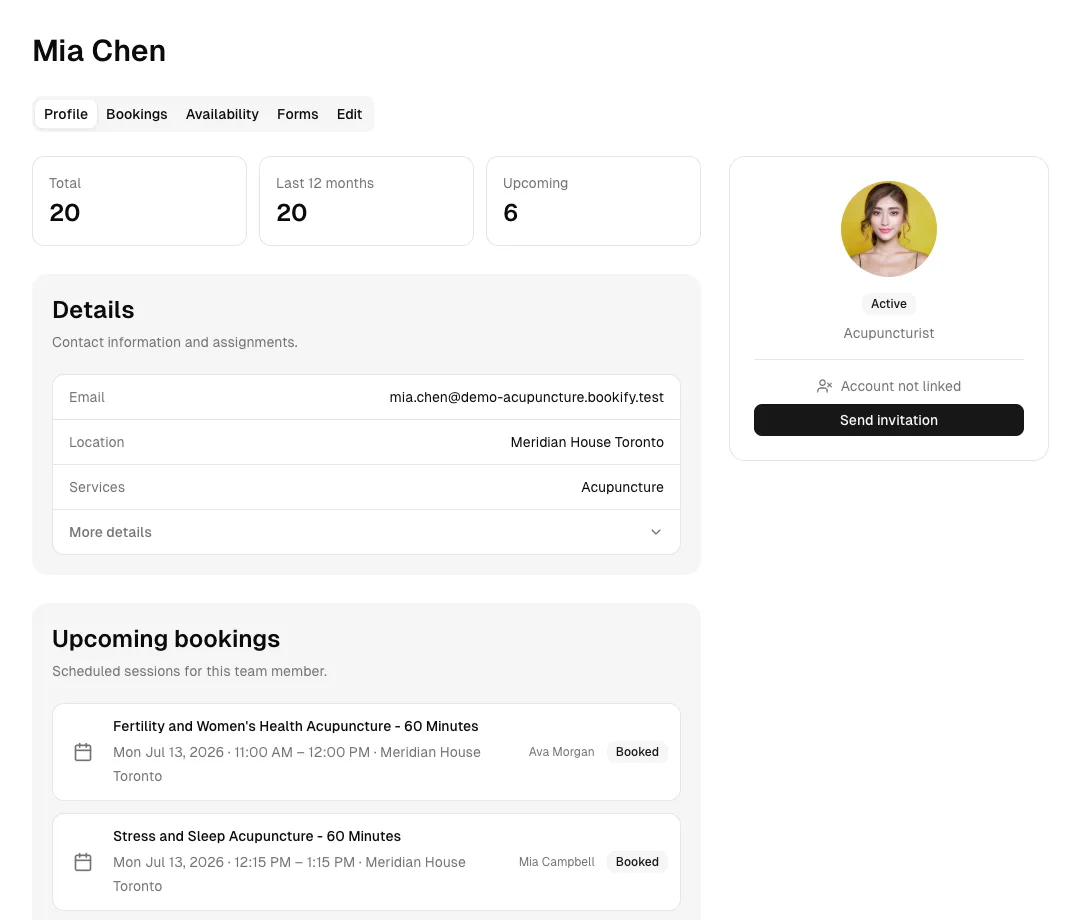Viewport: 1081px width, 920px height.
Task: Go to the Forms tab
Action: pyautogui.click(x=297, y=114)
